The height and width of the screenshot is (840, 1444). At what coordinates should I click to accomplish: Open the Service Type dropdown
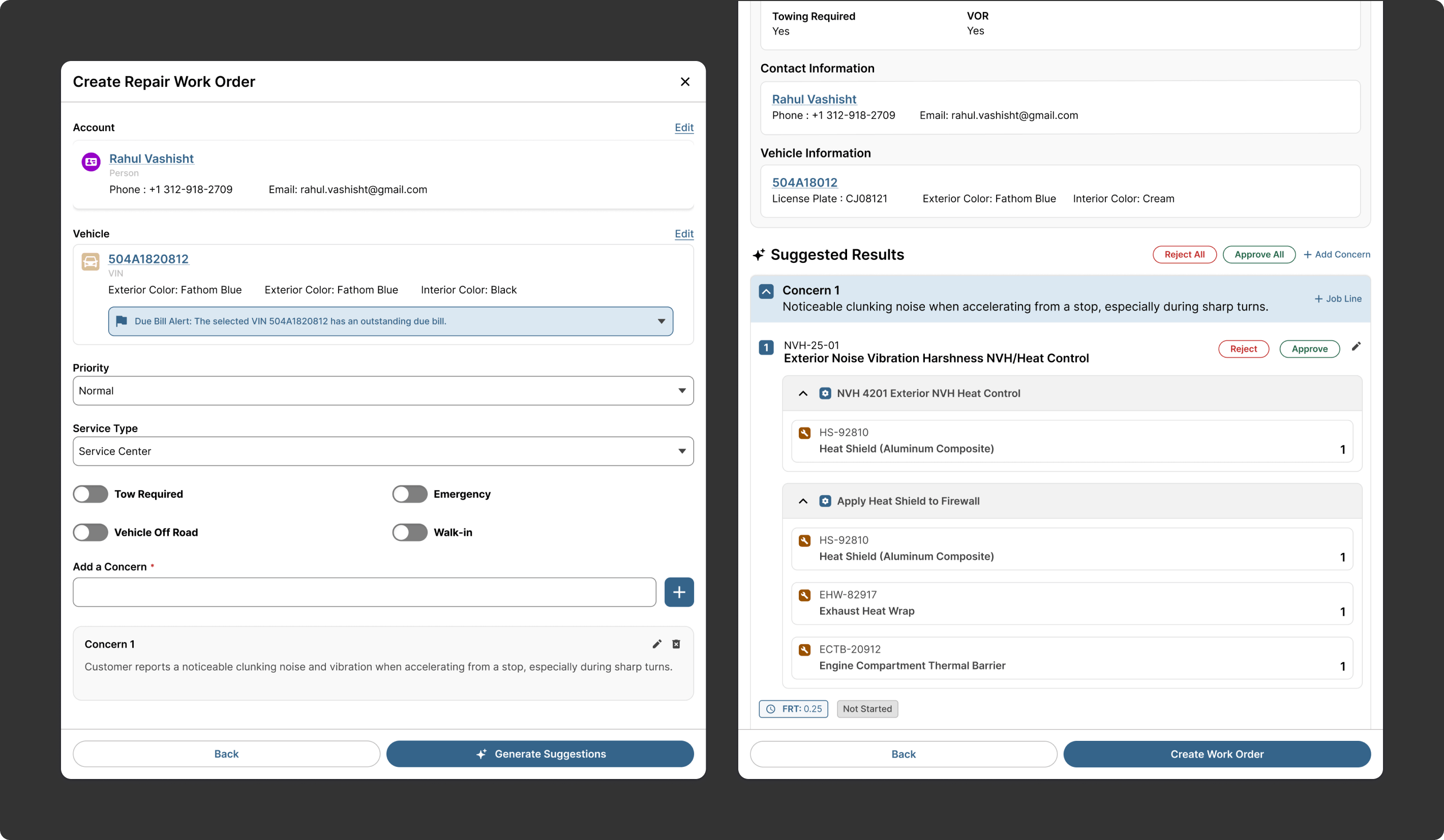coord(383,452)
